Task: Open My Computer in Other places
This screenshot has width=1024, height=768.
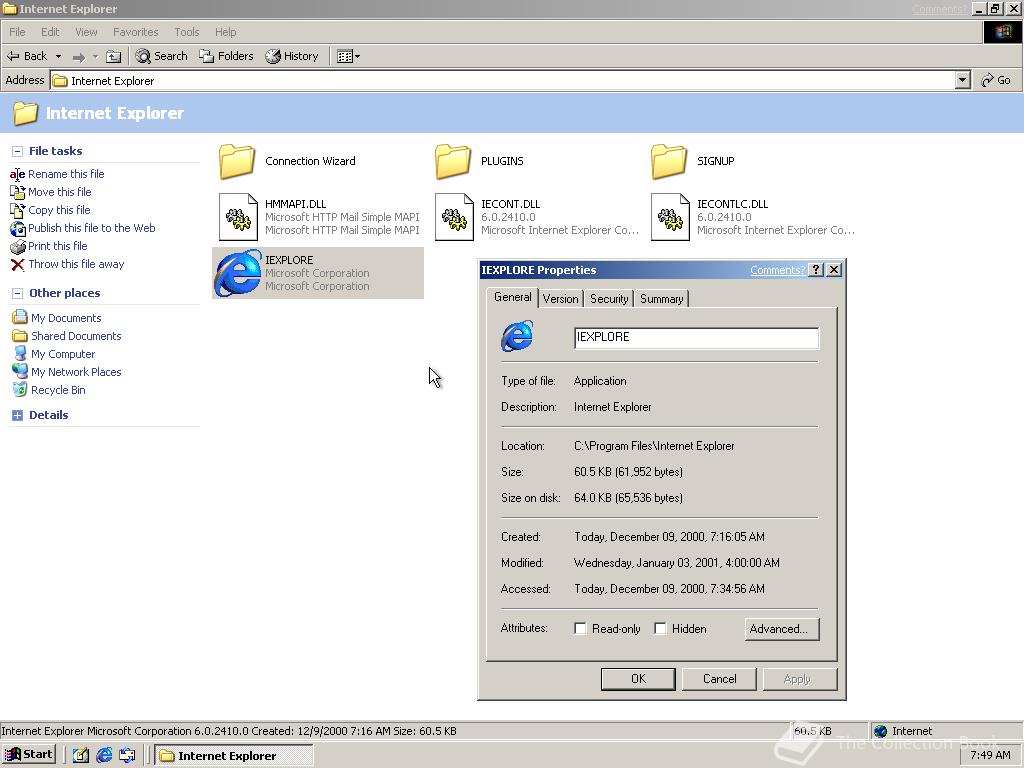Action: coord(63,354)
